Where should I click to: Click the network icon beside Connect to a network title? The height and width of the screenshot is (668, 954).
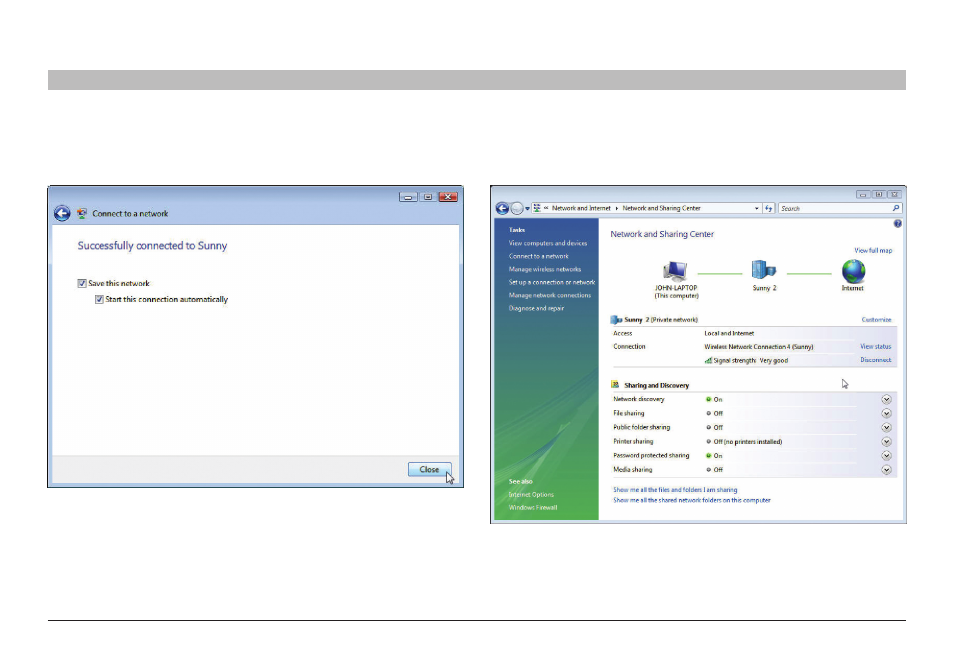[x=82, y=214]
